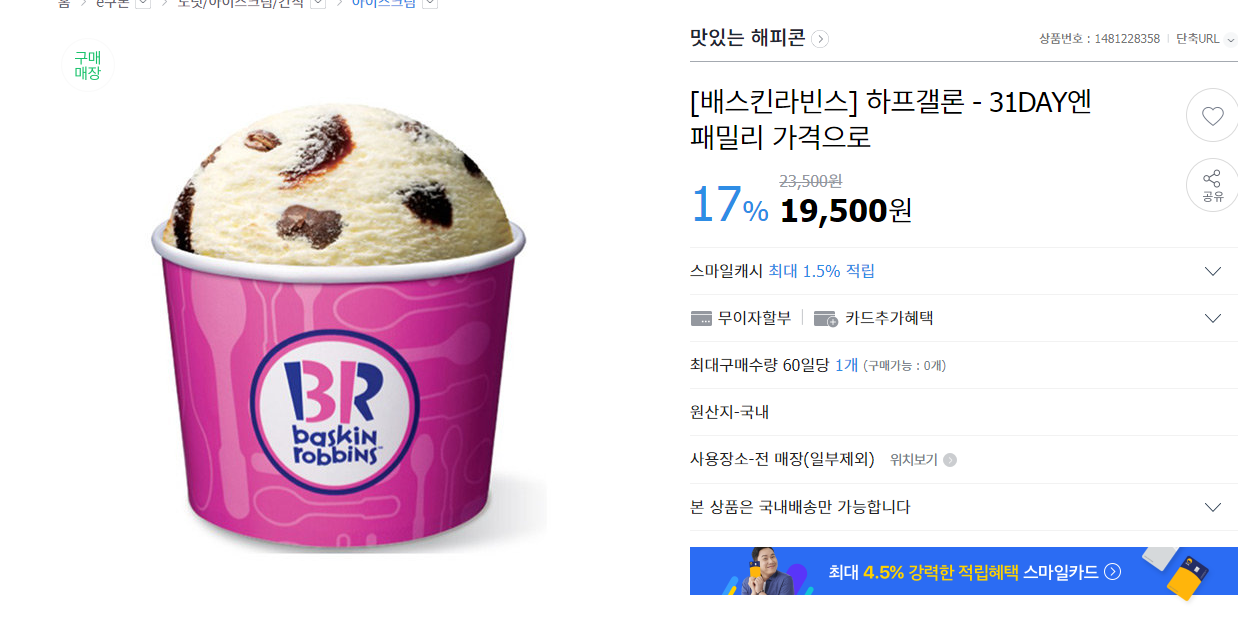This screenshot has height=637, width=1238.
Task: Open the dropdown beside e쿠폰 breadcrumb
Action: 143,3
